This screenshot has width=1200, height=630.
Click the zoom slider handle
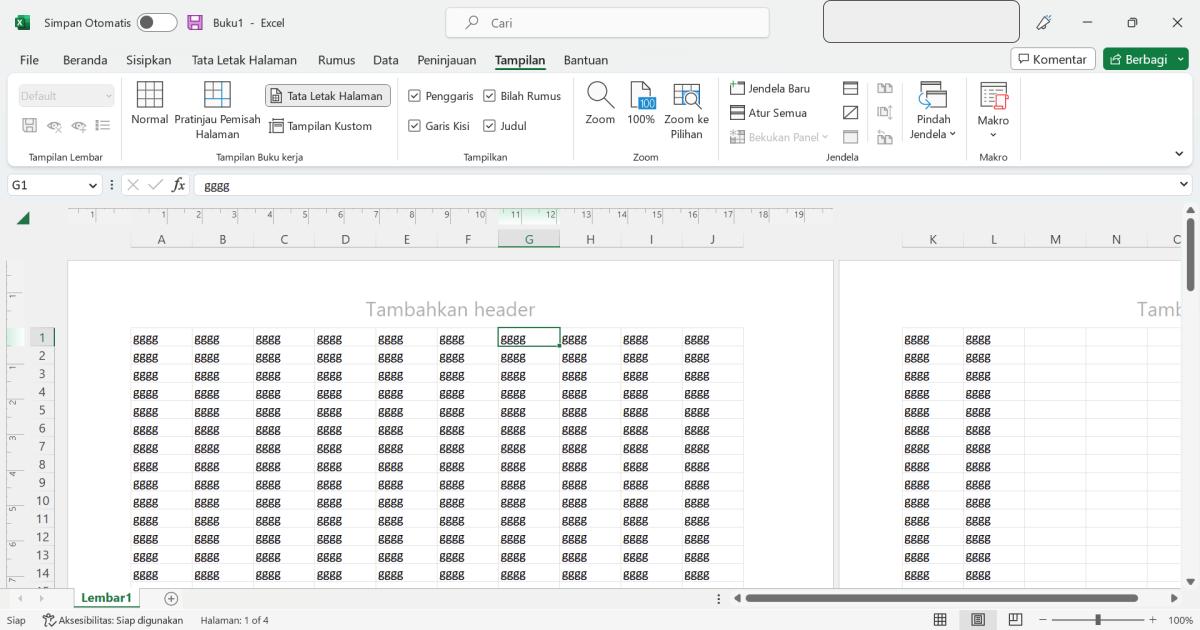[x=1098, y=620]
